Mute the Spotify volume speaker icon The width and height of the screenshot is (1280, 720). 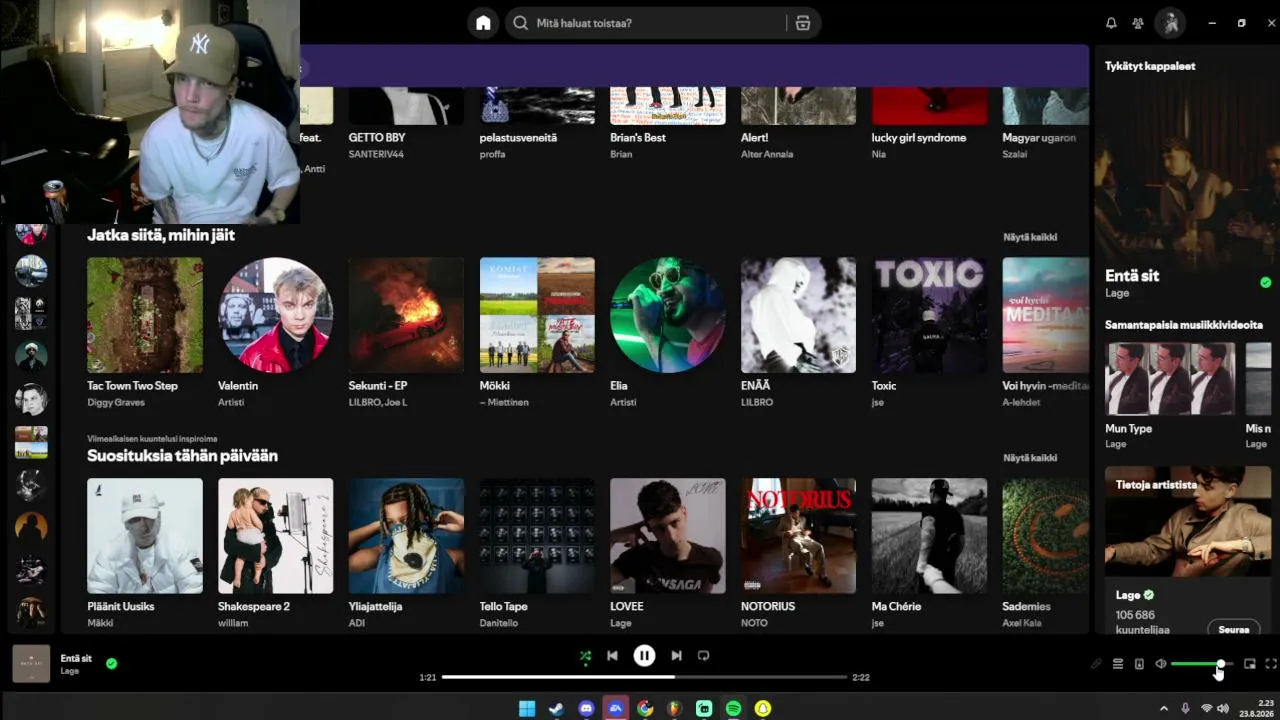(x=1161, y=664)
